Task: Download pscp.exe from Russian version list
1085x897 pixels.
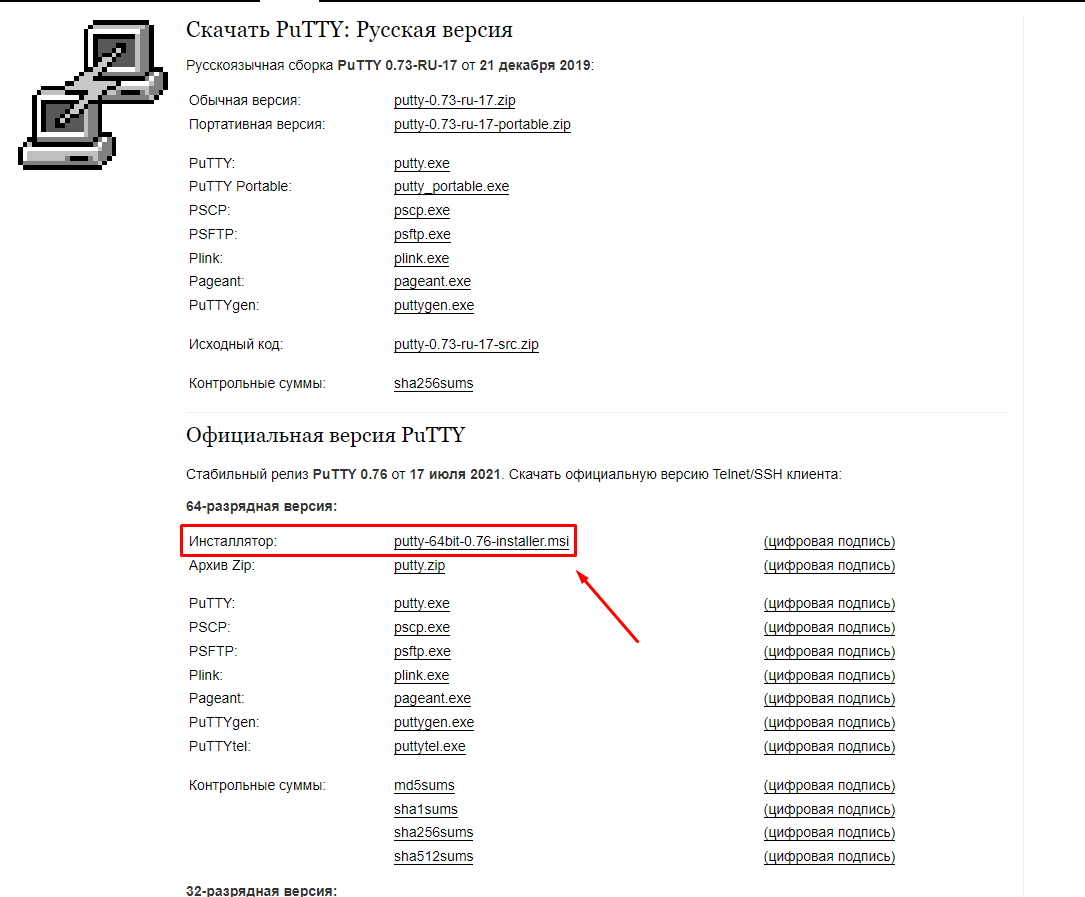Action: click(421, 210)
